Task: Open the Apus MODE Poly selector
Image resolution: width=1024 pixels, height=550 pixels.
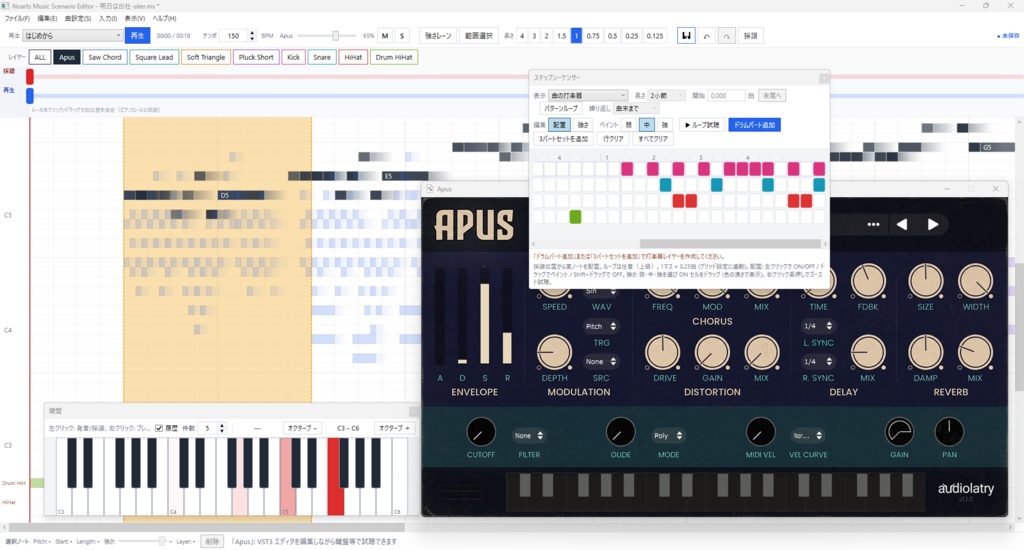Action: 668,436
